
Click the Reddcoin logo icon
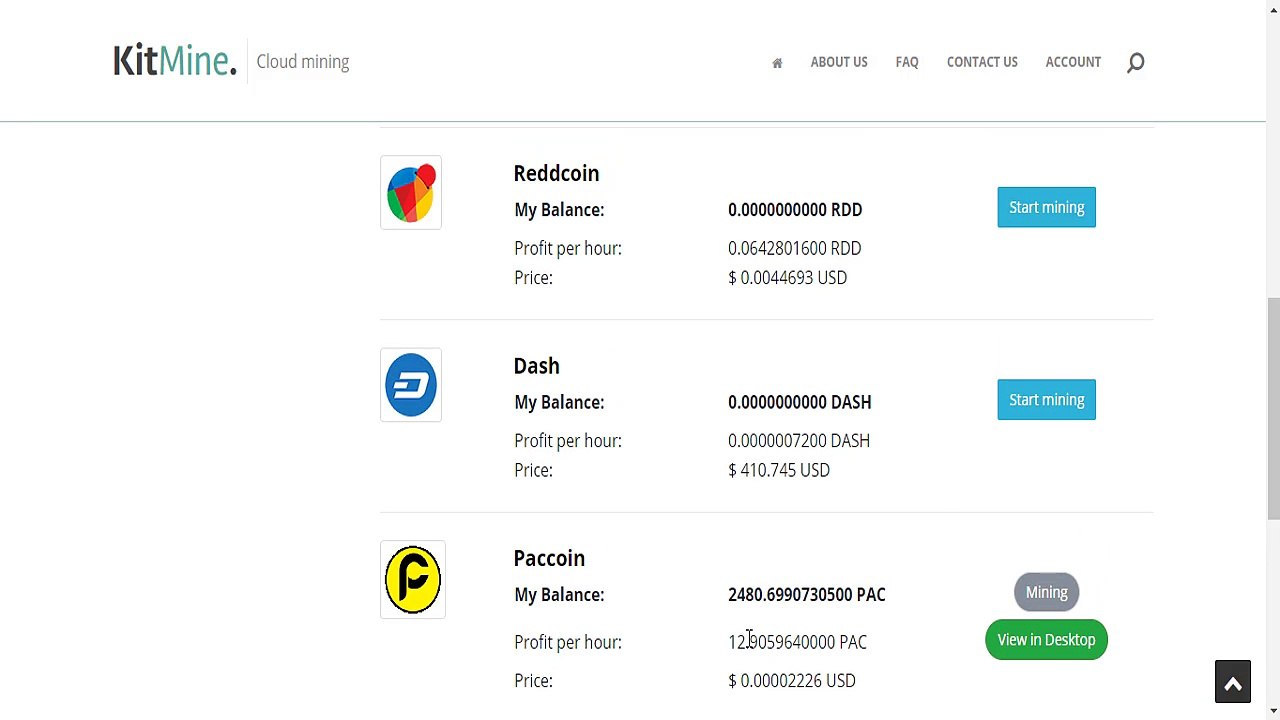click(x=411, y=193)
